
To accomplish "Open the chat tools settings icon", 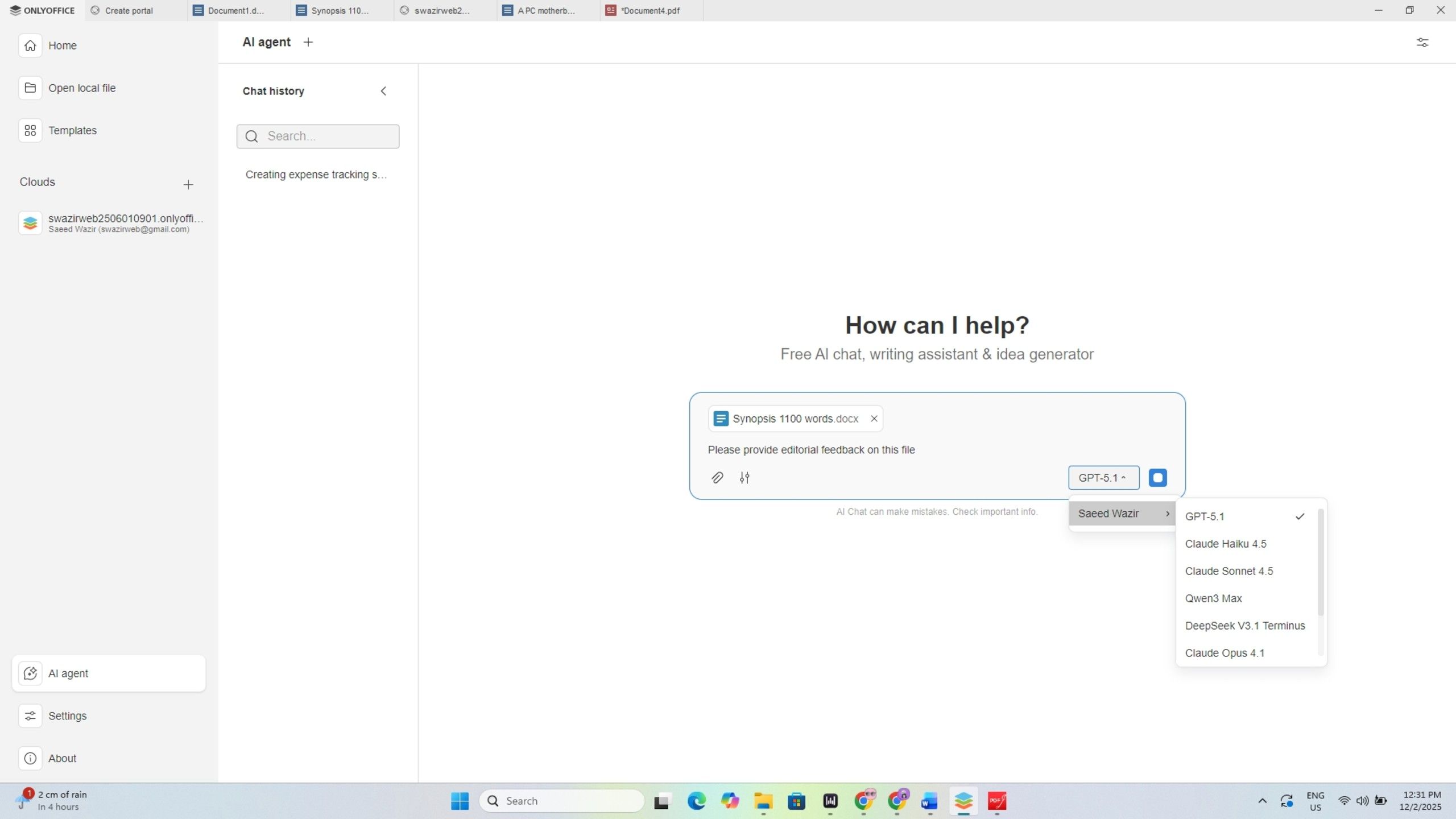I will [744, 478].
